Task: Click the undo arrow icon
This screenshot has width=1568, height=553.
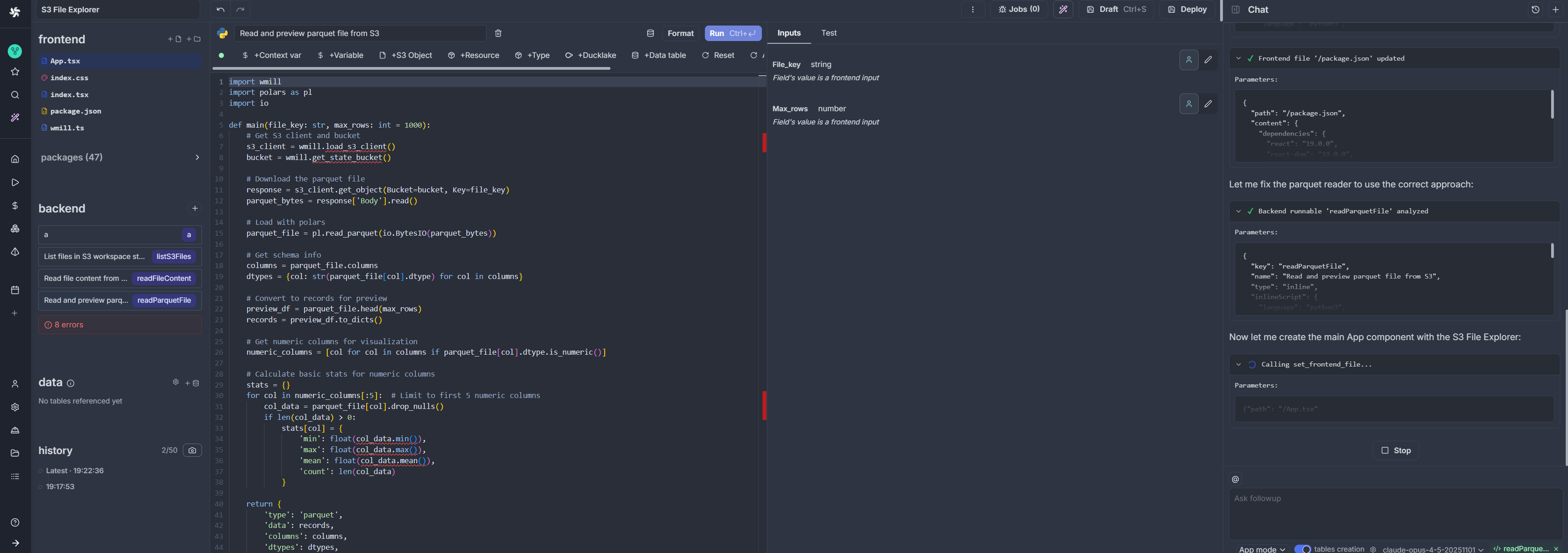Action: [220, 10]
